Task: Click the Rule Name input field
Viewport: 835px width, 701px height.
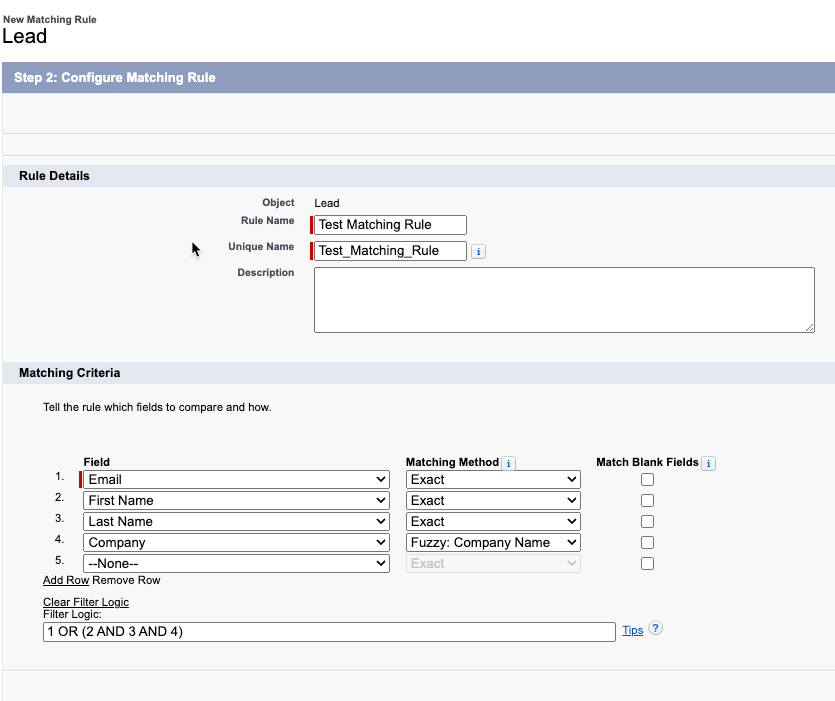Action: click(x=390, y=225)
